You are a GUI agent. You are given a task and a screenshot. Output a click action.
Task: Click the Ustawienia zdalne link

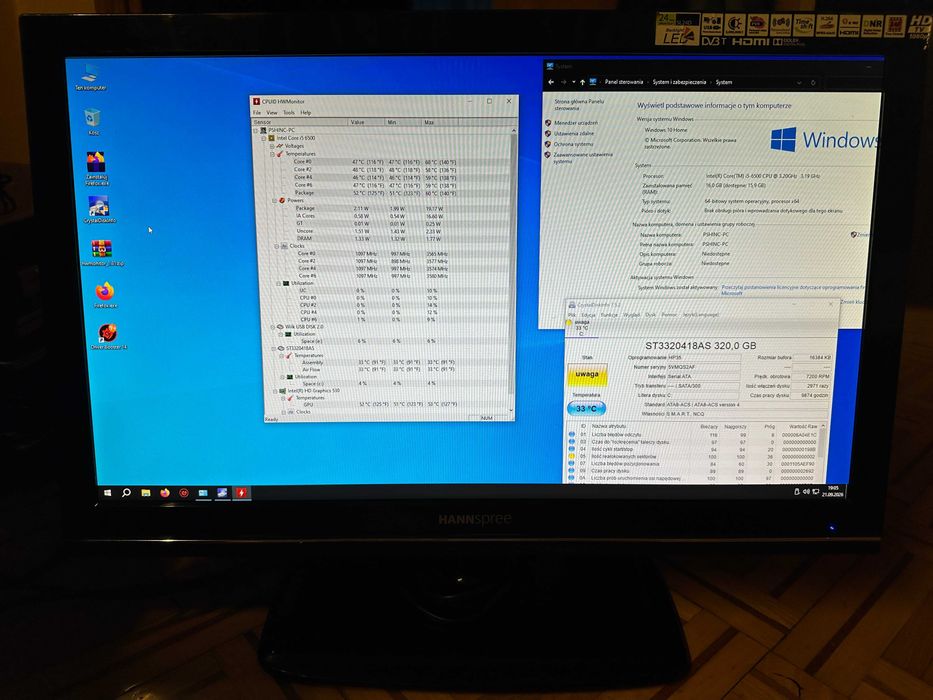(574, 133)
